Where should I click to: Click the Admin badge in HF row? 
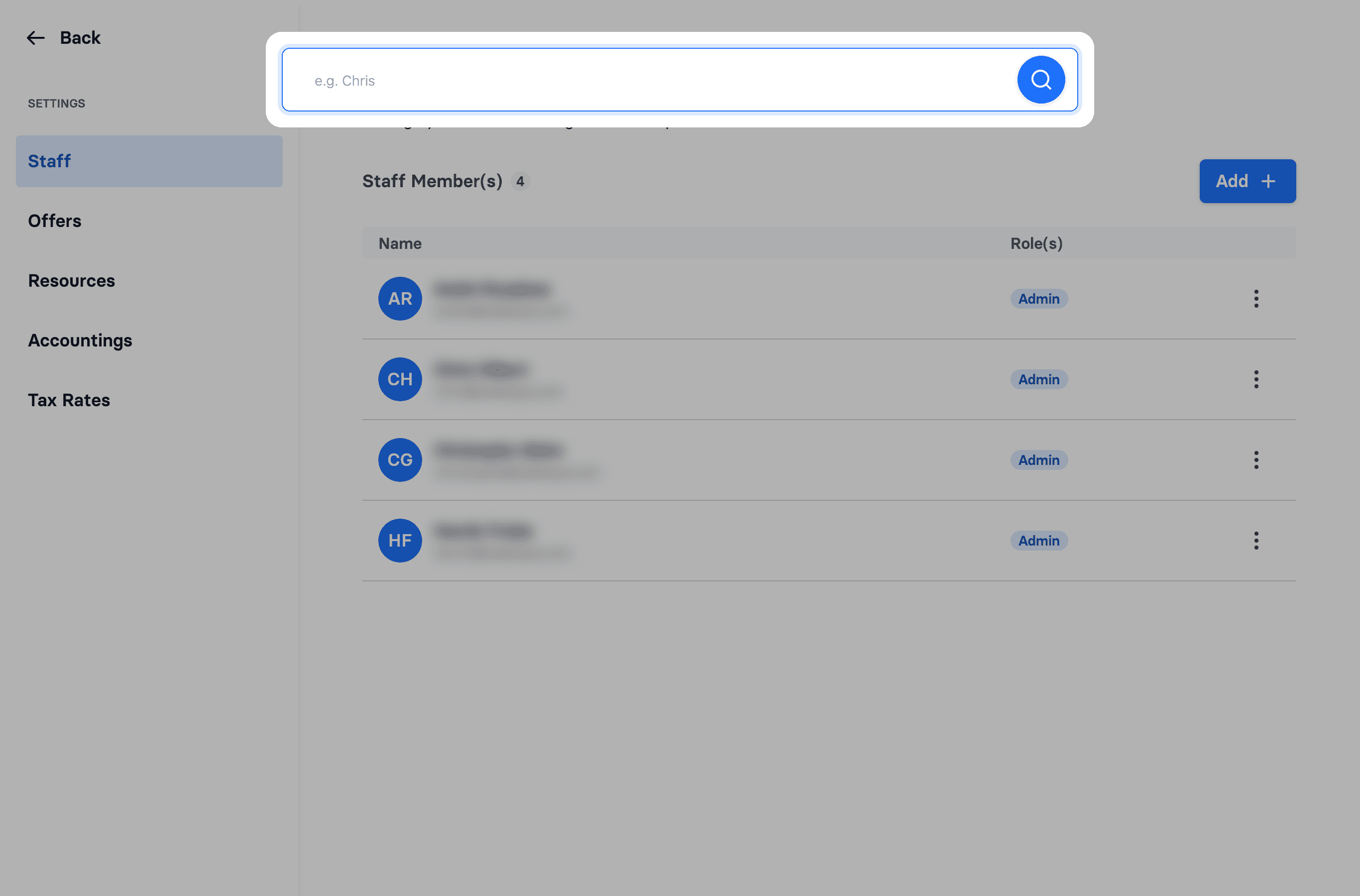[x=1039, y=541]
